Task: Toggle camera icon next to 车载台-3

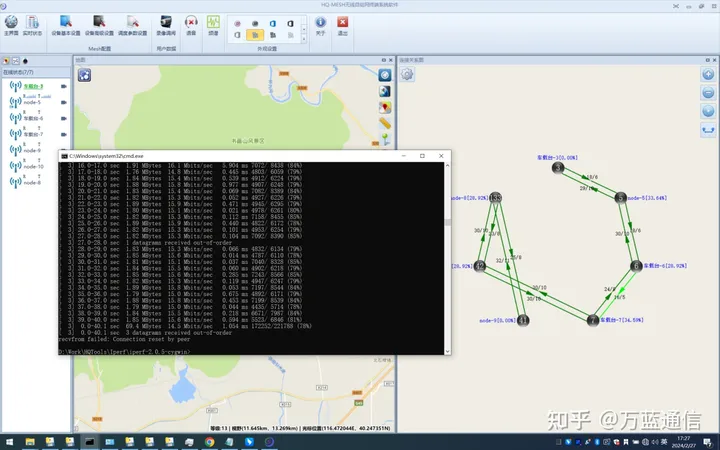Action: point(64,87)
